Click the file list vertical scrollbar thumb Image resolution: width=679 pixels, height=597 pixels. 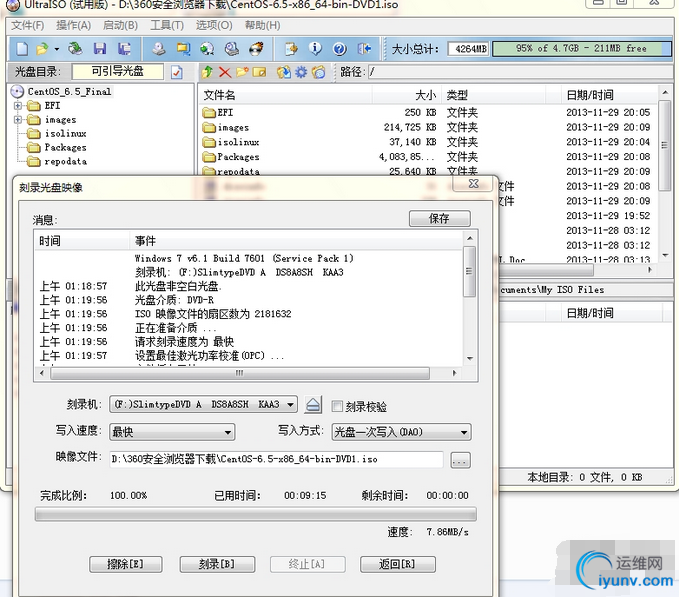664,145
